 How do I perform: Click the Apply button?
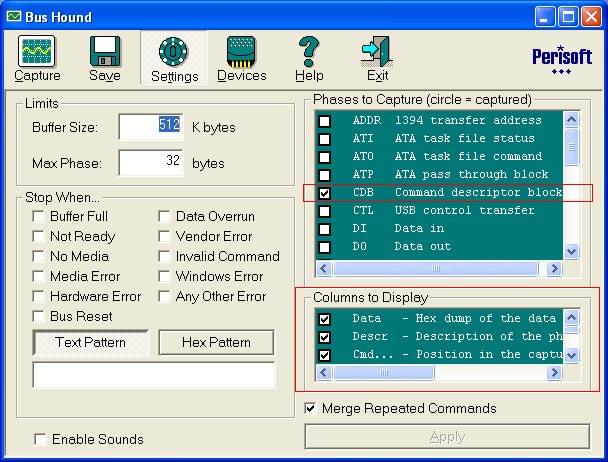click(x=447, y=437)
